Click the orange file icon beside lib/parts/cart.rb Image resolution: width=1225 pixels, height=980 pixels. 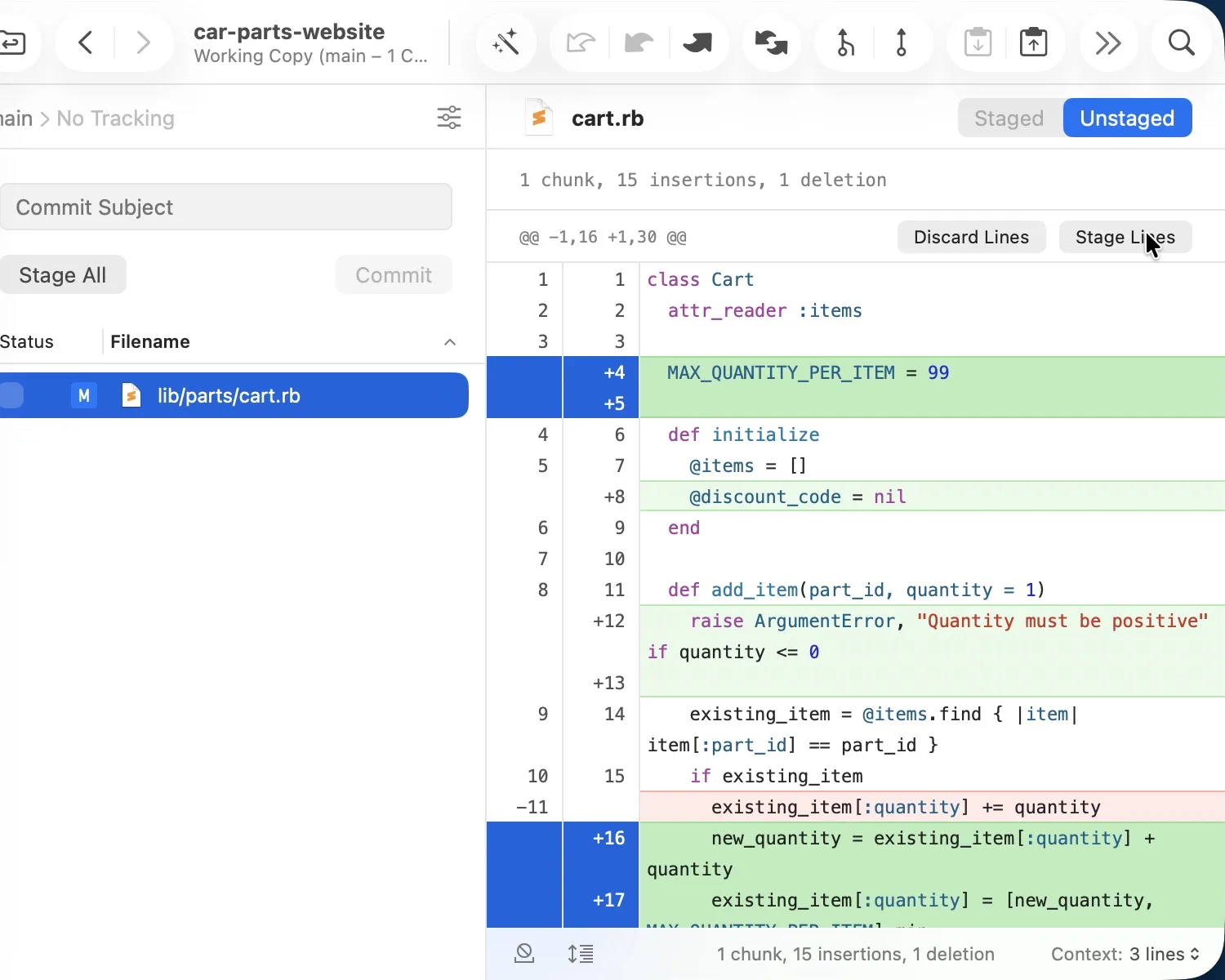pyautogui.click(x=131, y=395)
